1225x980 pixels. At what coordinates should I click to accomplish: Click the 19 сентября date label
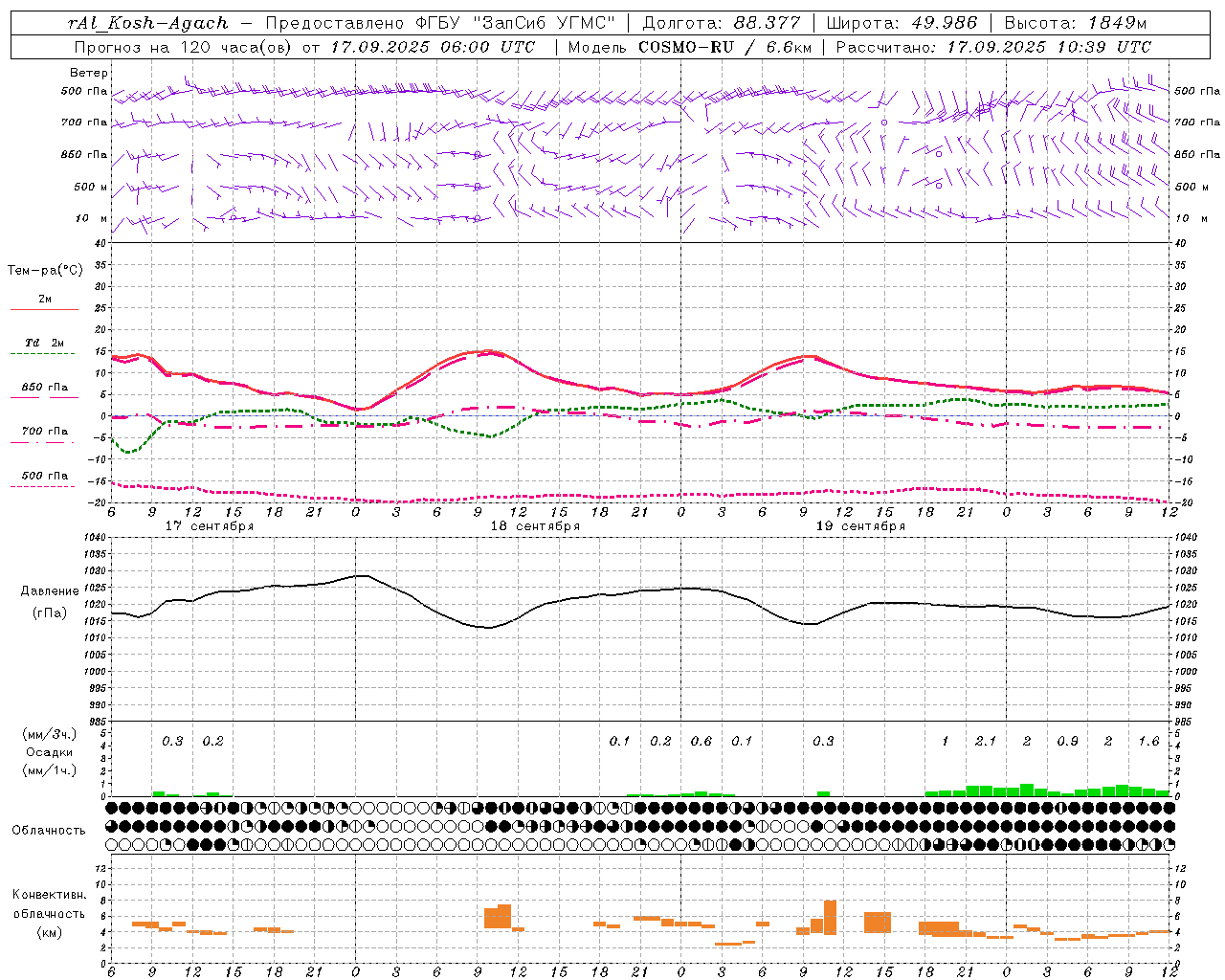pyautogui.click(x=860, y=526)
